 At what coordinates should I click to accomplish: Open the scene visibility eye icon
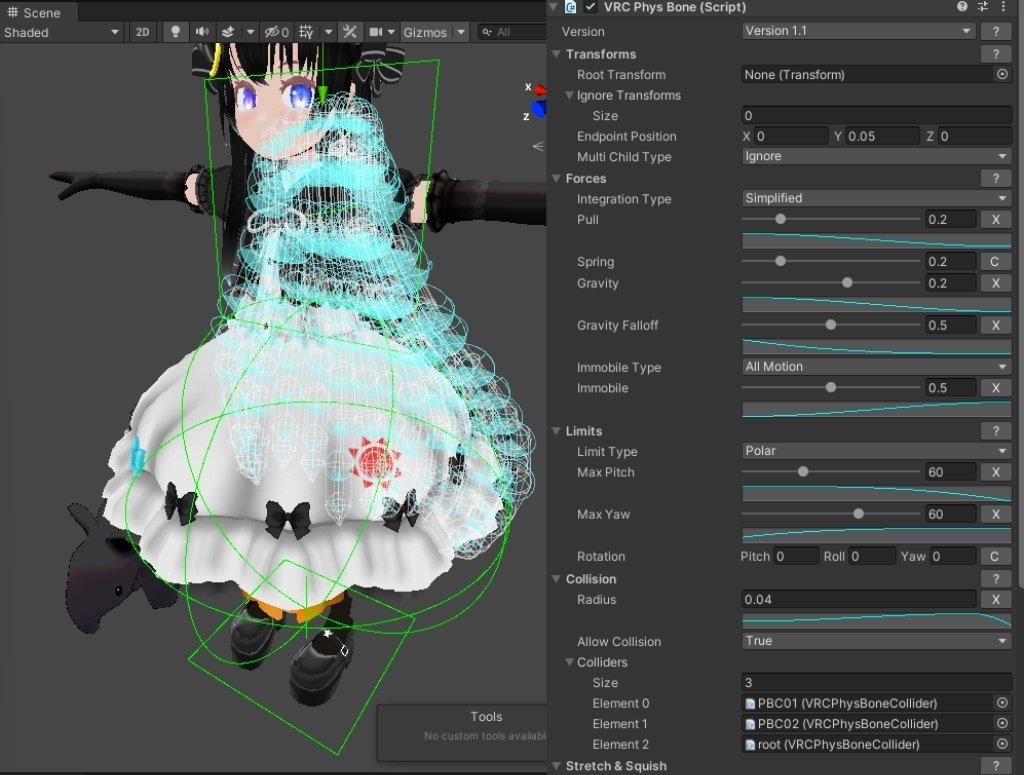pyautogui.click(x=273, y=31)
